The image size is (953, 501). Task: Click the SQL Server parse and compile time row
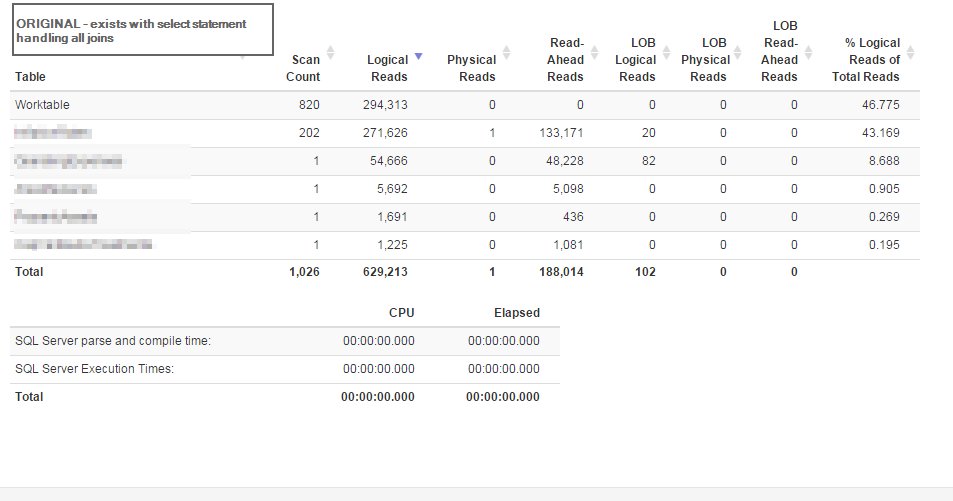tap(113, 341)
